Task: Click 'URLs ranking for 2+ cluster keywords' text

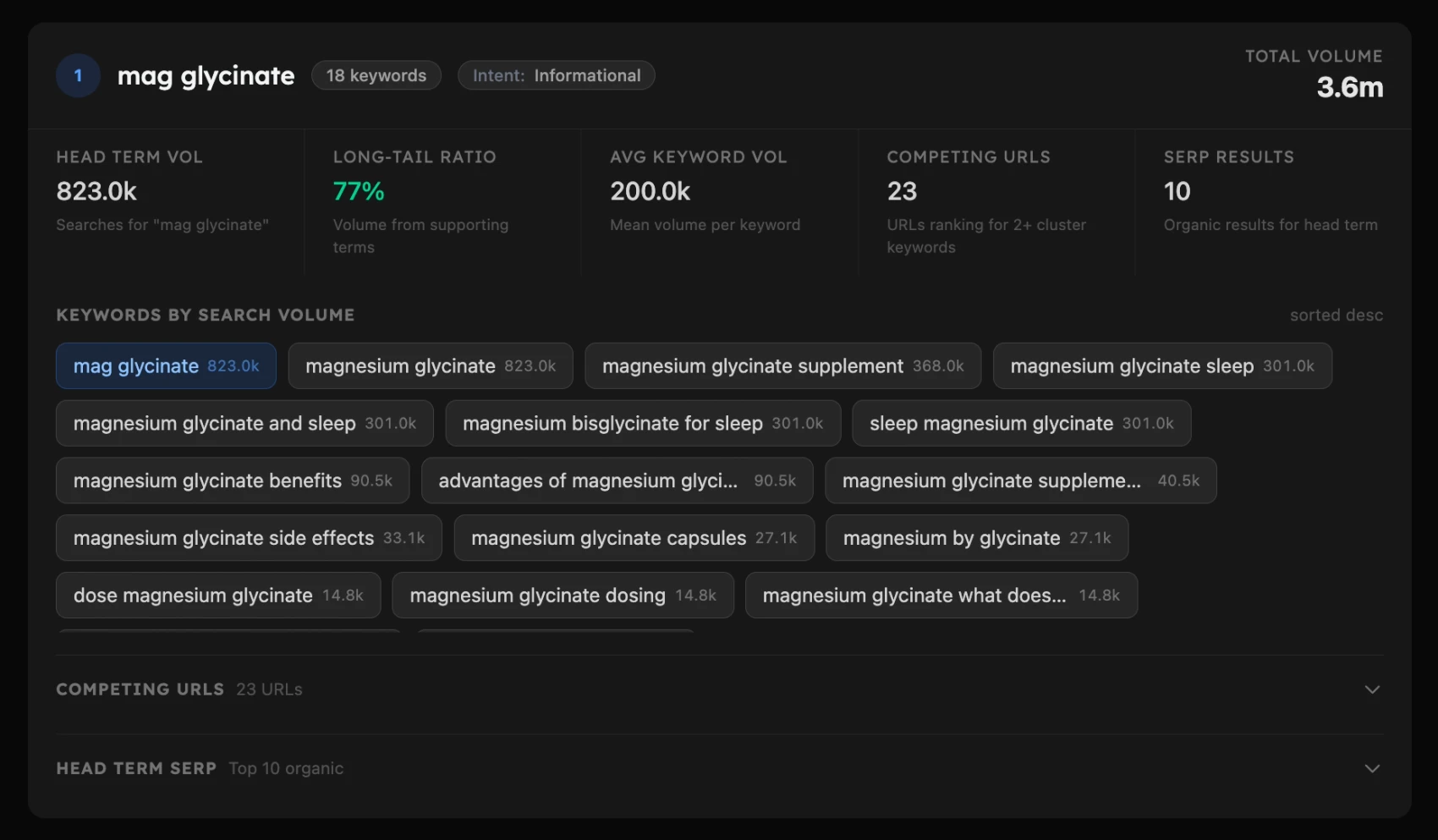Action: tap(986, 236)
